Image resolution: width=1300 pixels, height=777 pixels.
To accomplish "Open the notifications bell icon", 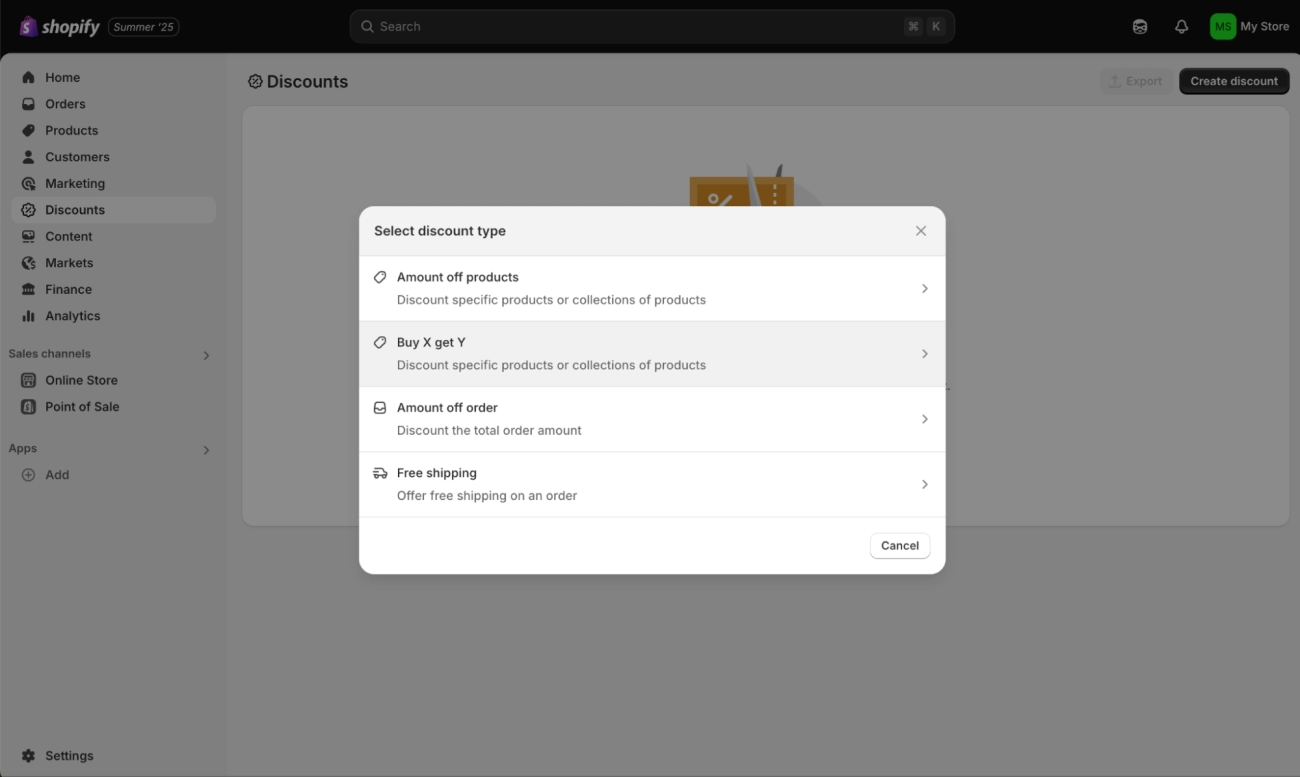I will 1181,27.
